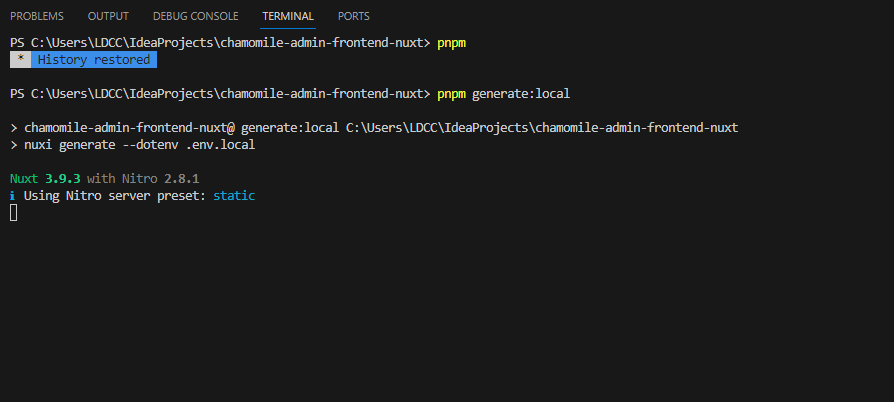Viewport: 894px width, 402px height.
Task: Click the blue info icon before Using Nitro
Action: [x=13, y=196]
